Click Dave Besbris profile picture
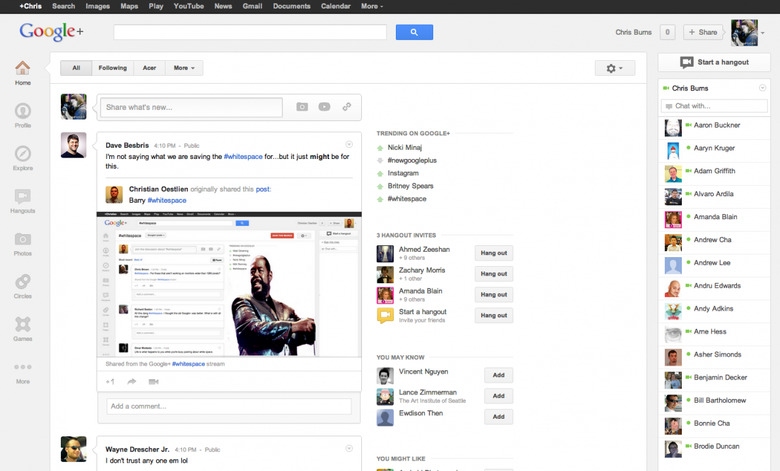The height and width of the screenshot is (471, 780). [74, 145]
